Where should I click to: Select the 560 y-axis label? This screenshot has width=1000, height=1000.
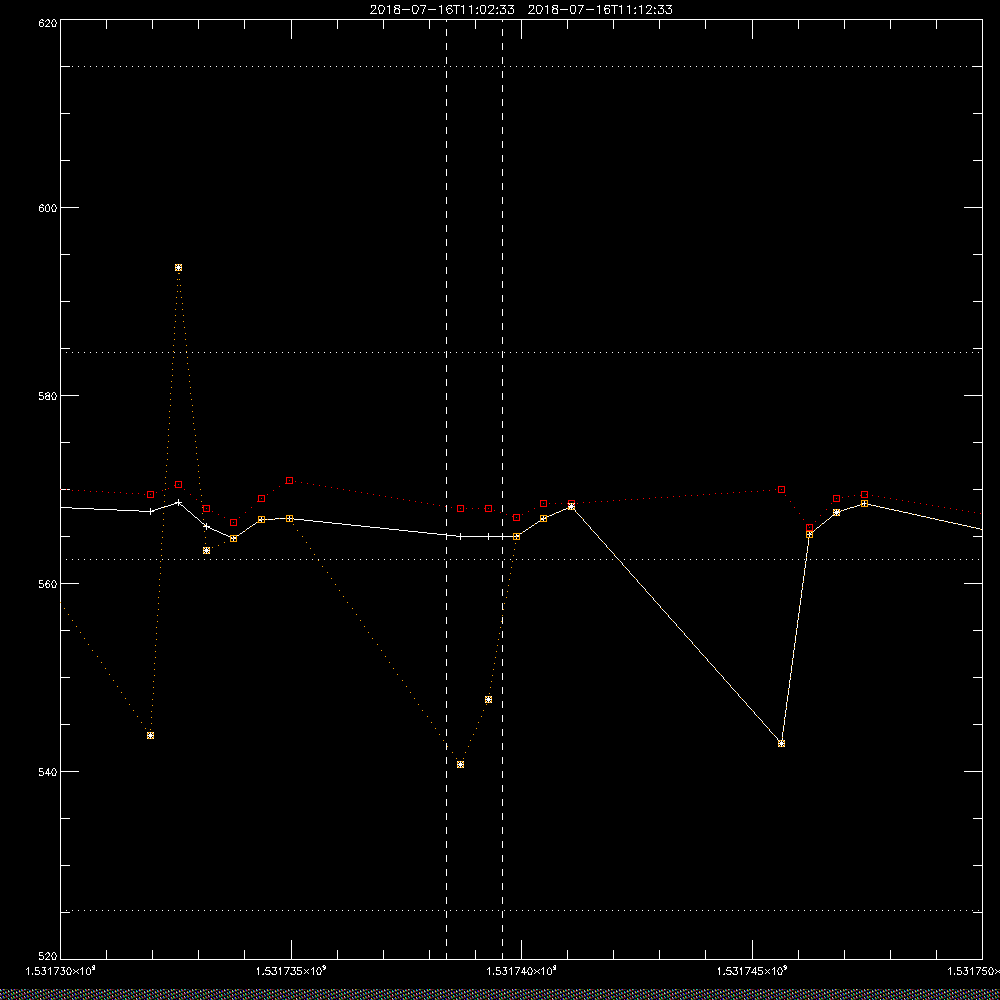[x=48, y=584]
